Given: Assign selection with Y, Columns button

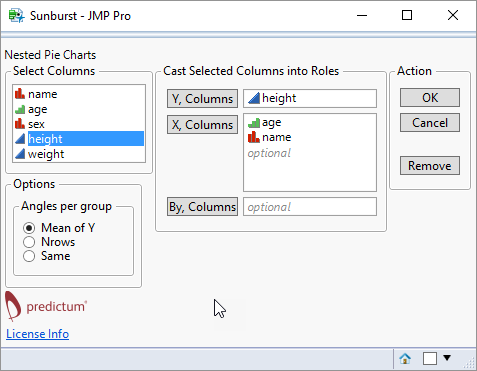Looking at the screenshot, I should tap(202, 98).
